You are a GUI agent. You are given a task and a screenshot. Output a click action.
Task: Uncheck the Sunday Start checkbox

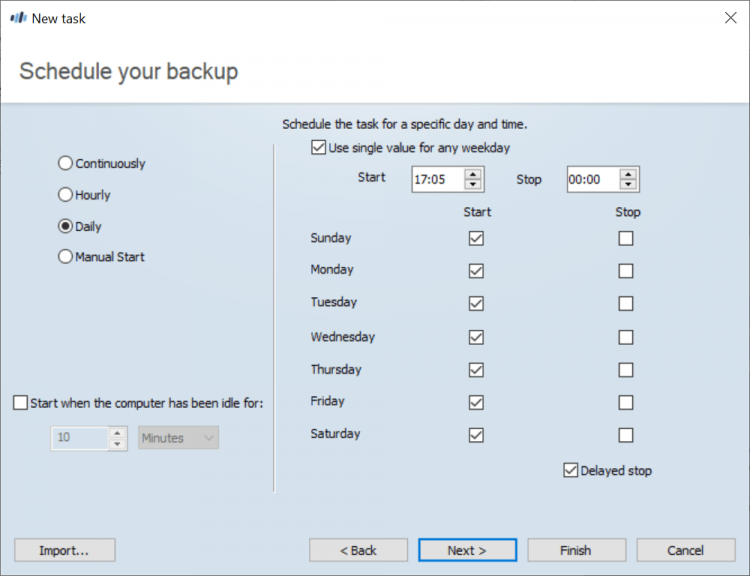[476, 239]
